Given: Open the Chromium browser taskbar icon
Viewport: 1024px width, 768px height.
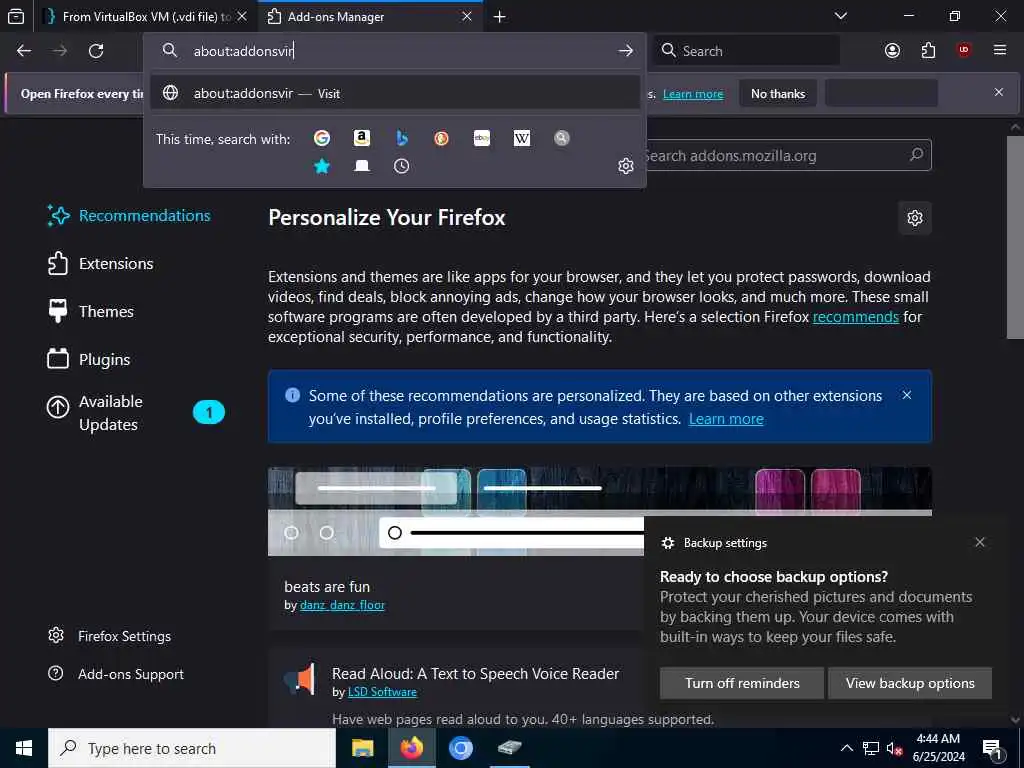Looking at the screenshot, I should pyautogui.click(x=460, y=748).
